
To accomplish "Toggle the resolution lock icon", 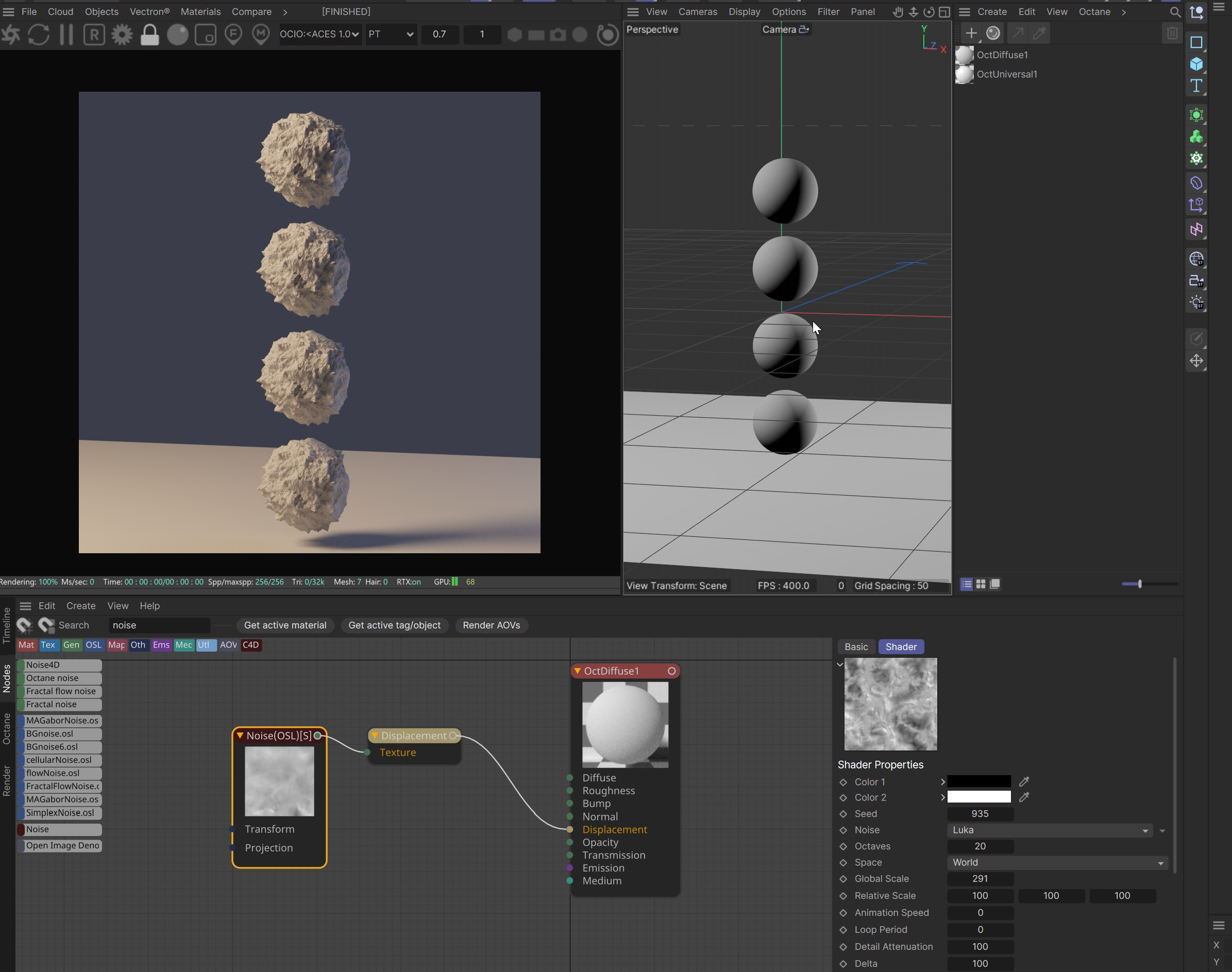I will point(150,35).
